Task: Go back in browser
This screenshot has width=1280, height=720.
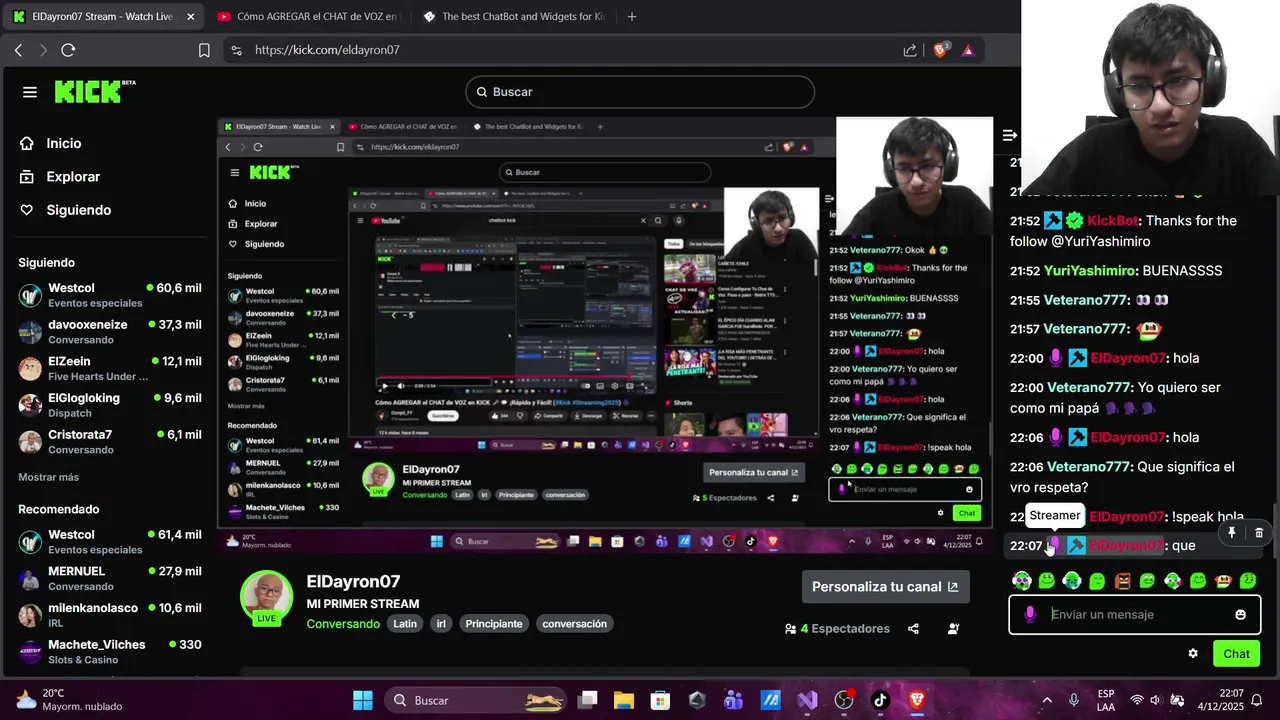Action: point(18,50)
